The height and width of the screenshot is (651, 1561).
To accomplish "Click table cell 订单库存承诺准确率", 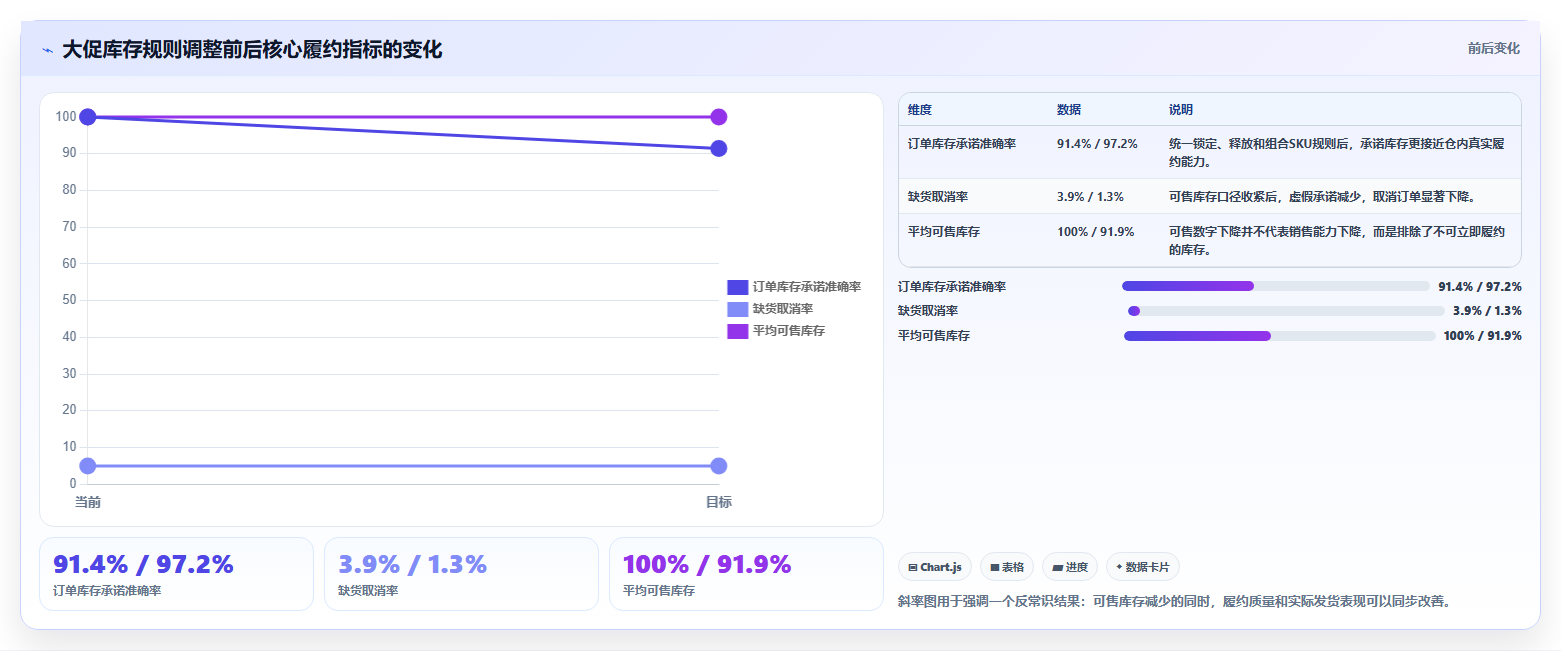I will click(962, 144).
